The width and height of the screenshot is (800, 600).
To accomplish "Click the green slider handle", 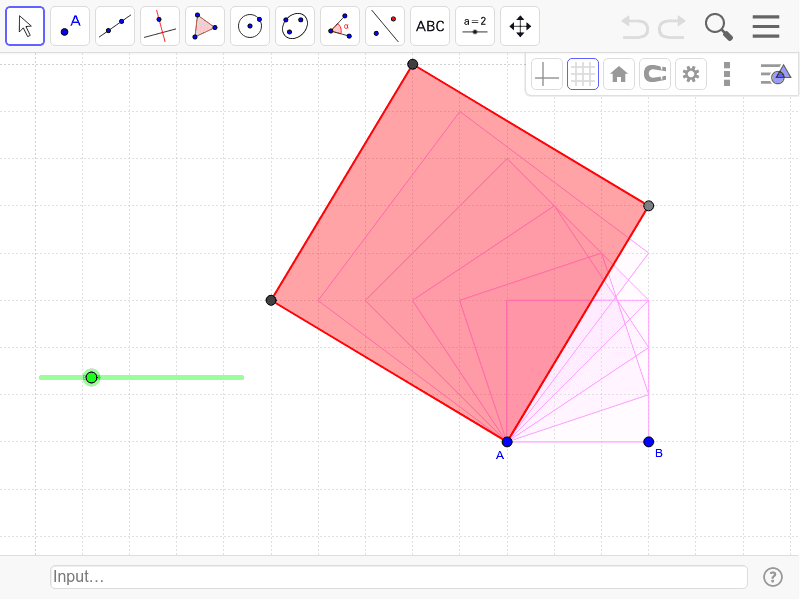I will 91,377.
